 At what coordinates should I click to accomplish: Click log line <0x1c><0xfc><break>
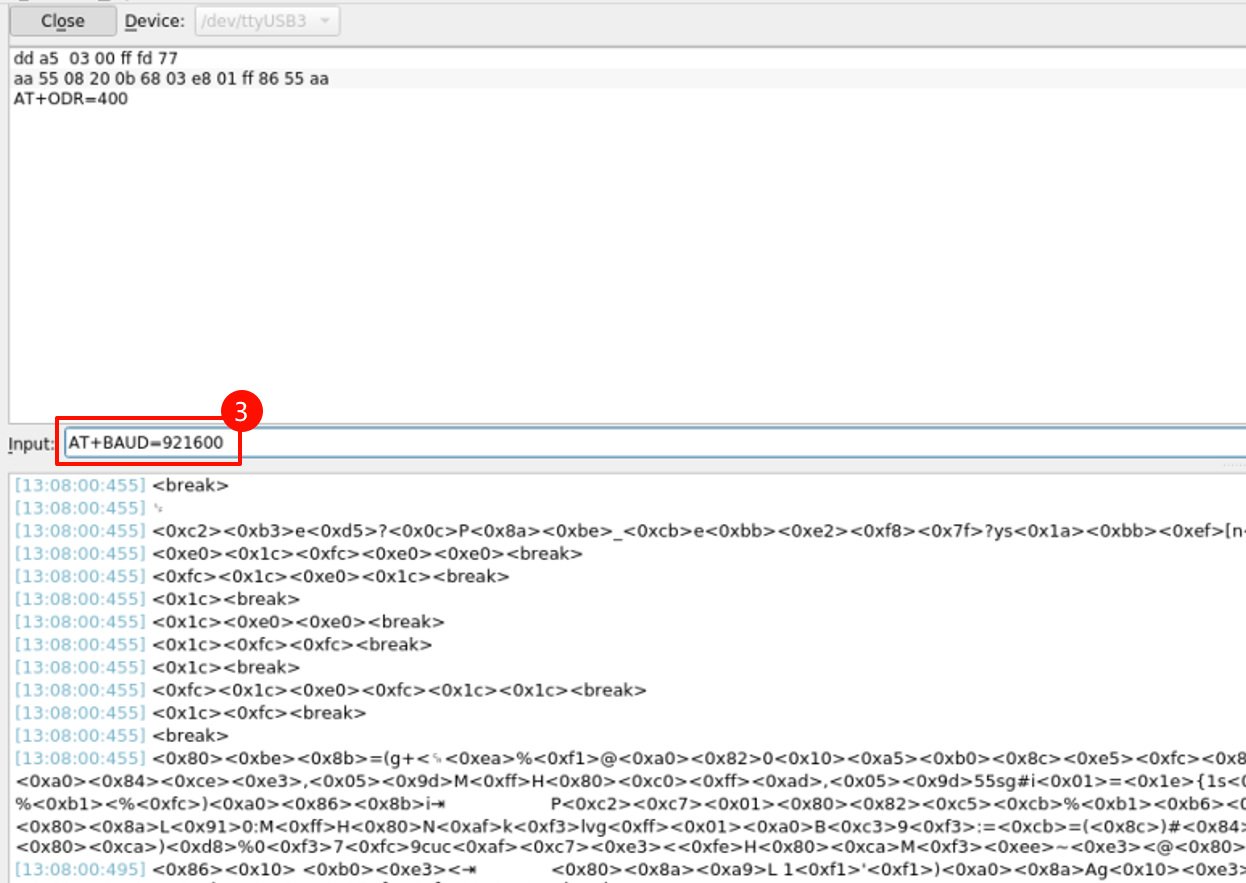259,713
